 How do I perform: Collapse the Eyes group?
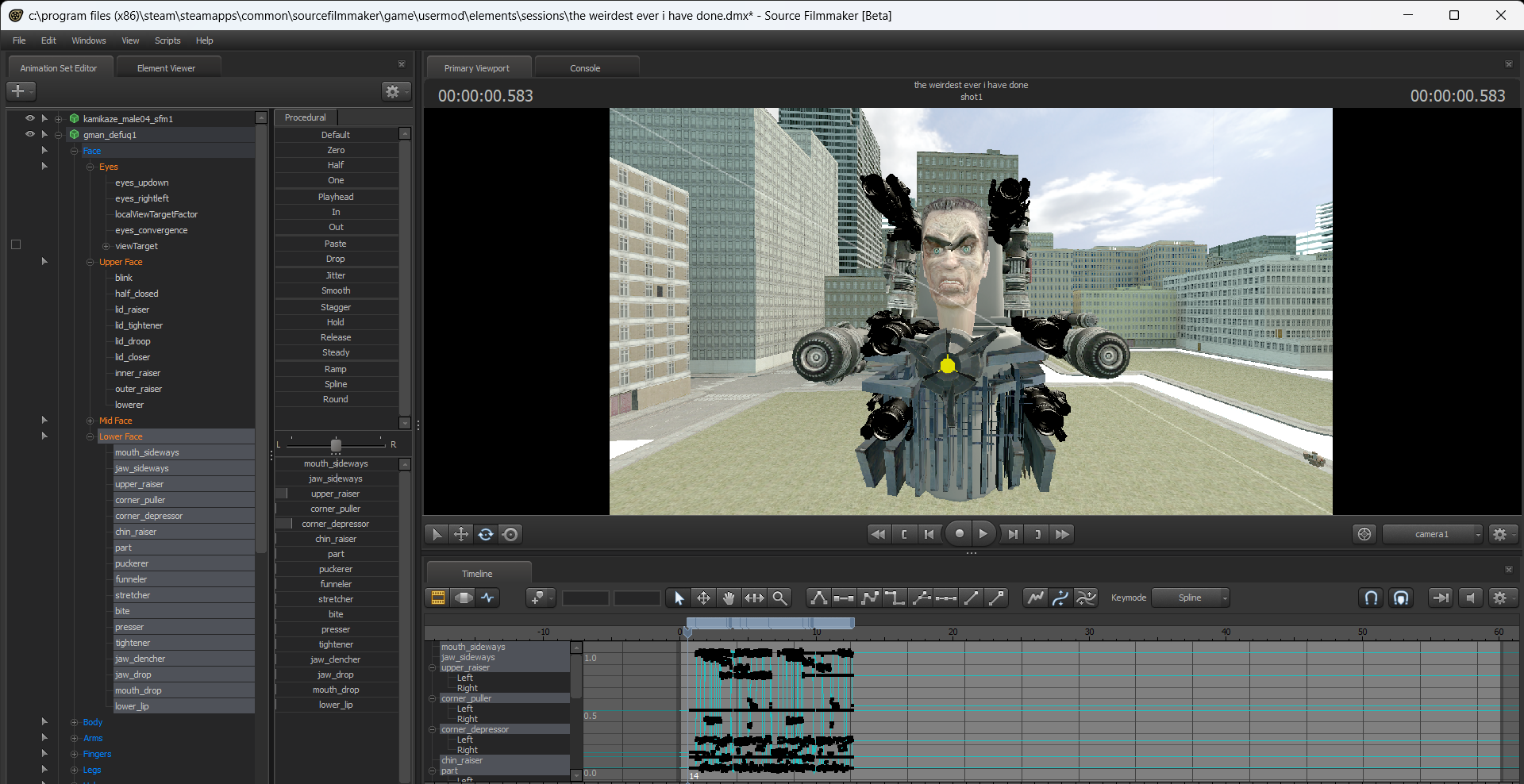[x=90, y=167]
